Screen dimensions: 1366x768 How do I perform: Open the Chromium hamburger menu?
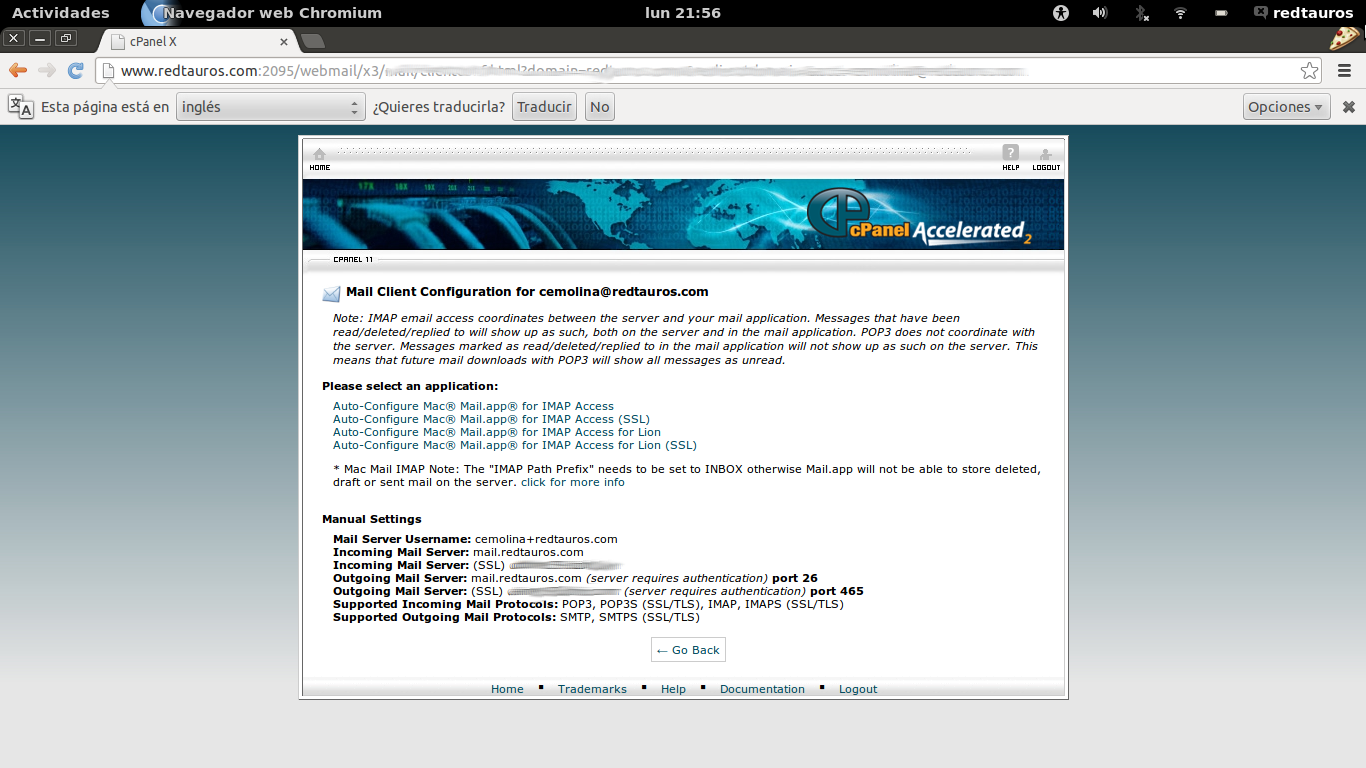coord(1344,71)
